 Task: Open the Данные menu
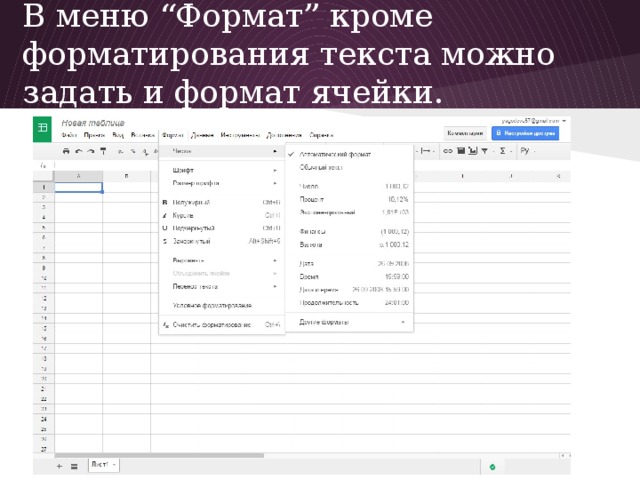[x=202, y=135]
